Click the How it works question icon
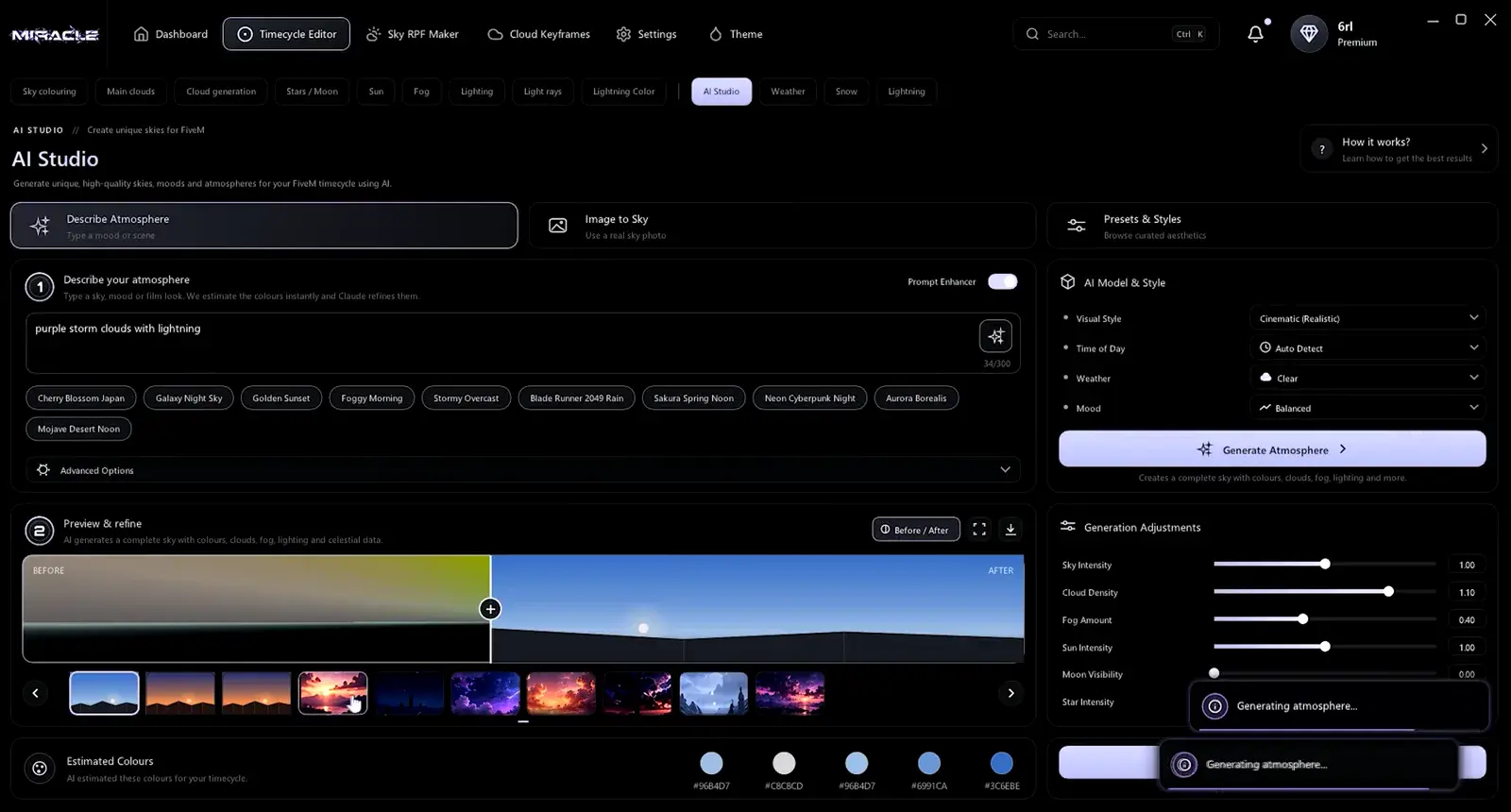1511x812 pixels. click(x=1322, y=149)
